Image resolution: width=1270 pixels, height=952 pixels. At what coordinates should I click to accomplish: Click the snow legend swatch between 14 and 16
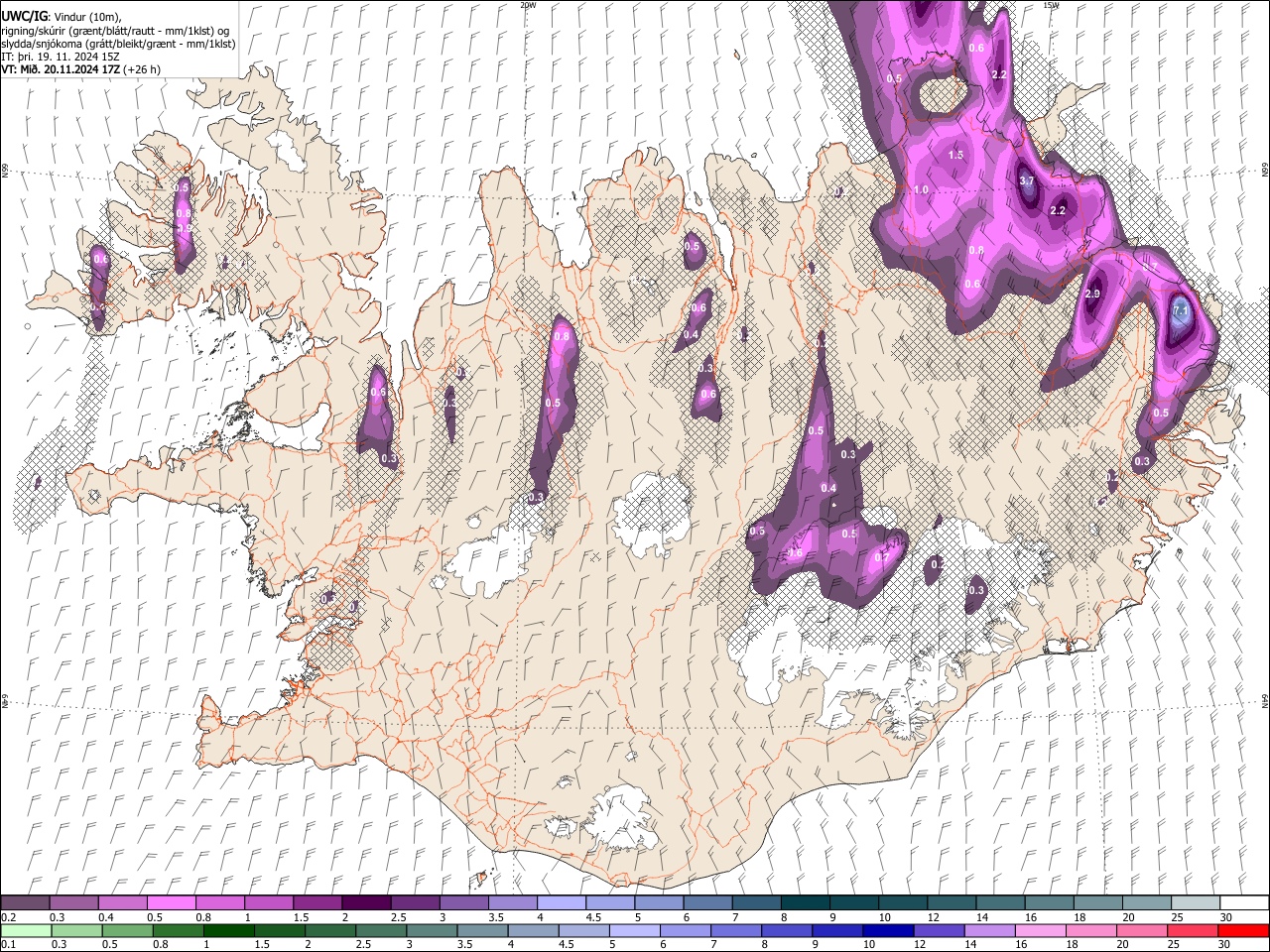999,902
